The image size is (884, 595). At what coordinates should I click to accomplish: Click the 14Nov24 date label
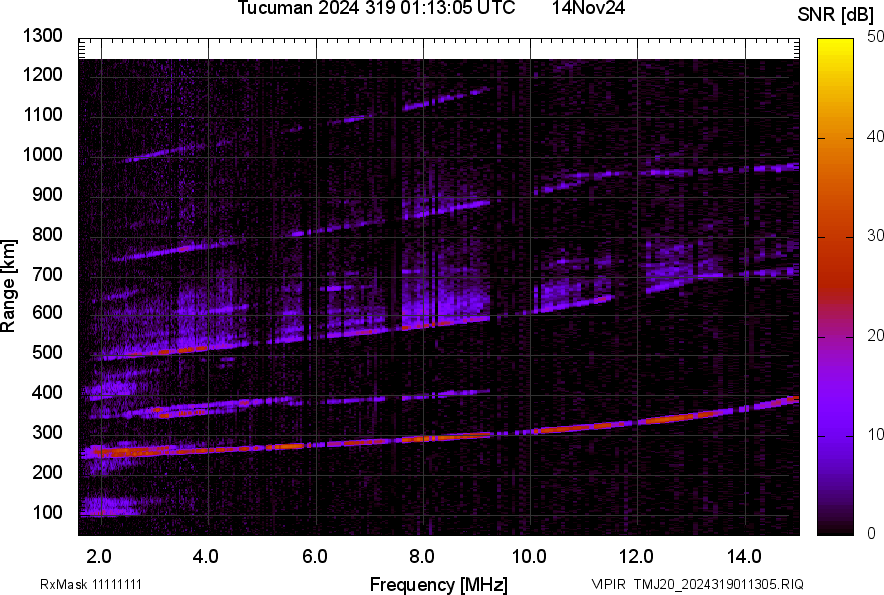click(588, 8)
